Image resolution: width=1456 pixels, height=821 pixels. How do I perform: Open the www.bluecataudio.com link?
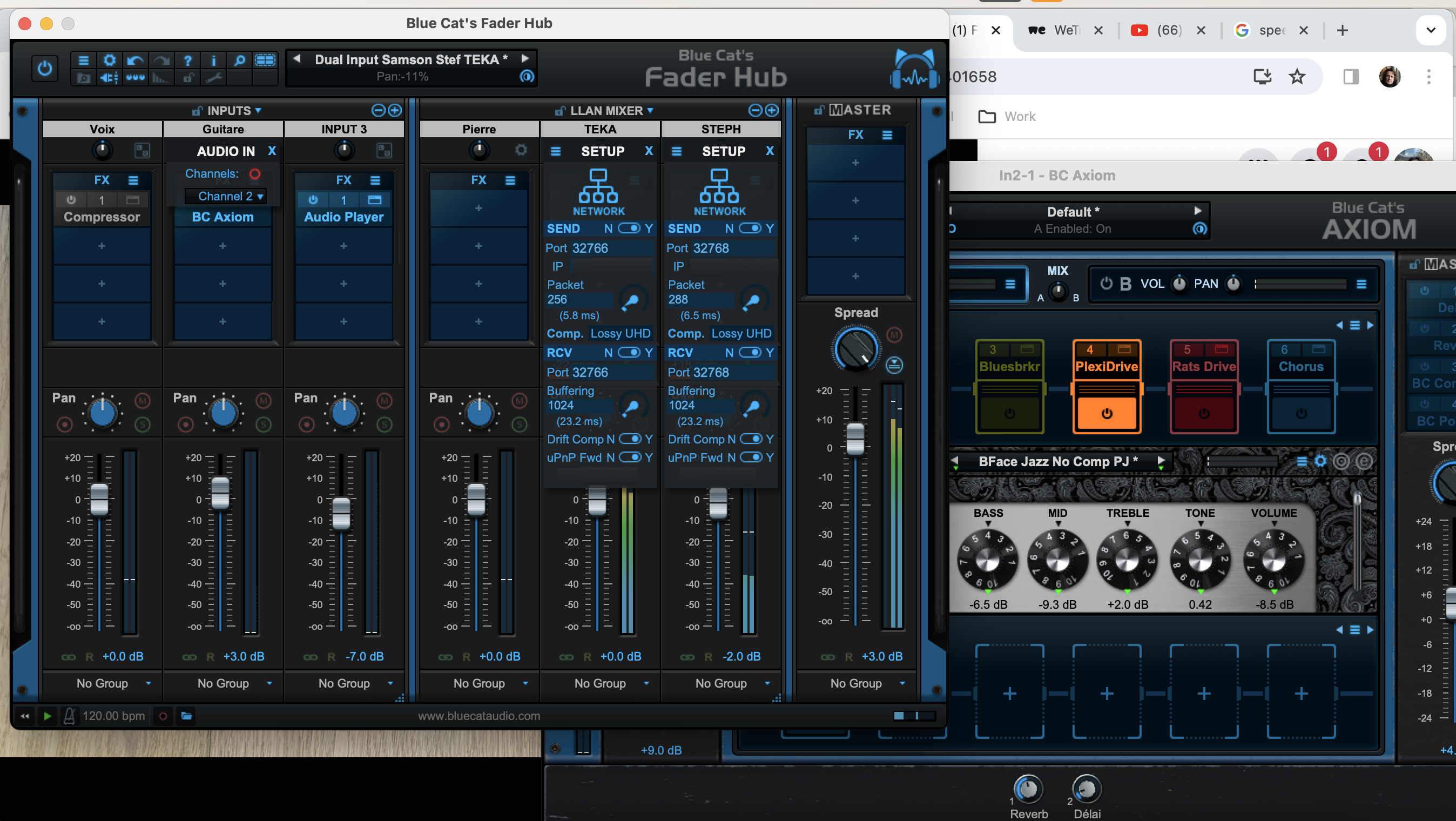click(x=478, y=716)
